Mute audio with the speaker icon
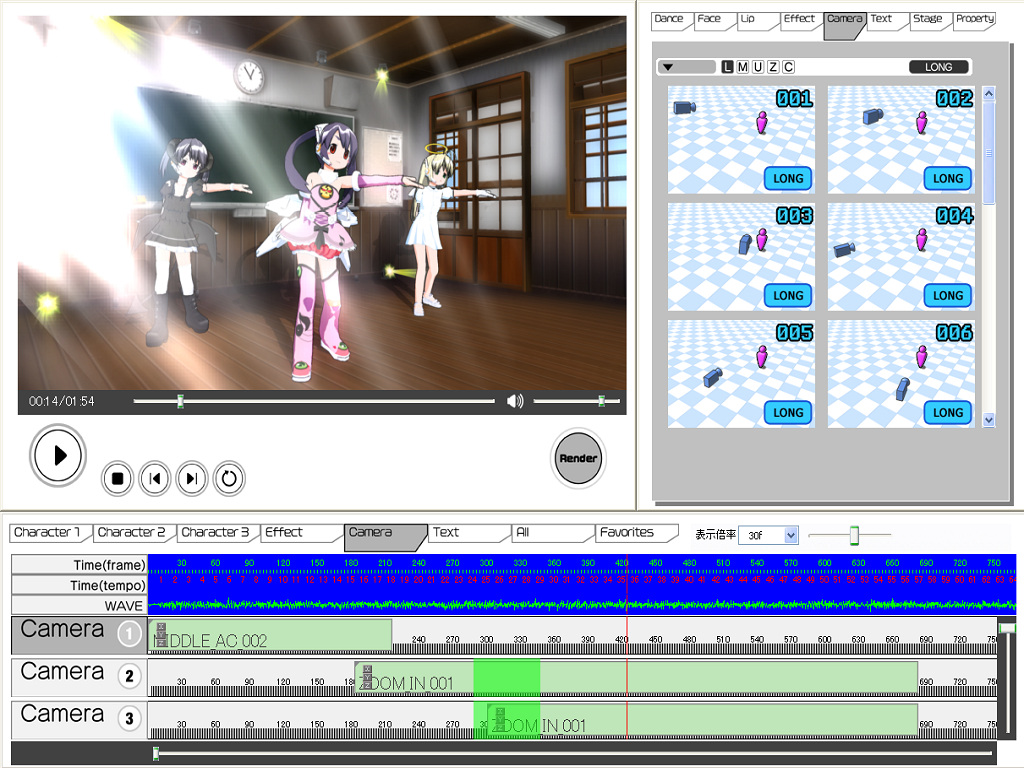 click(515, 401)
